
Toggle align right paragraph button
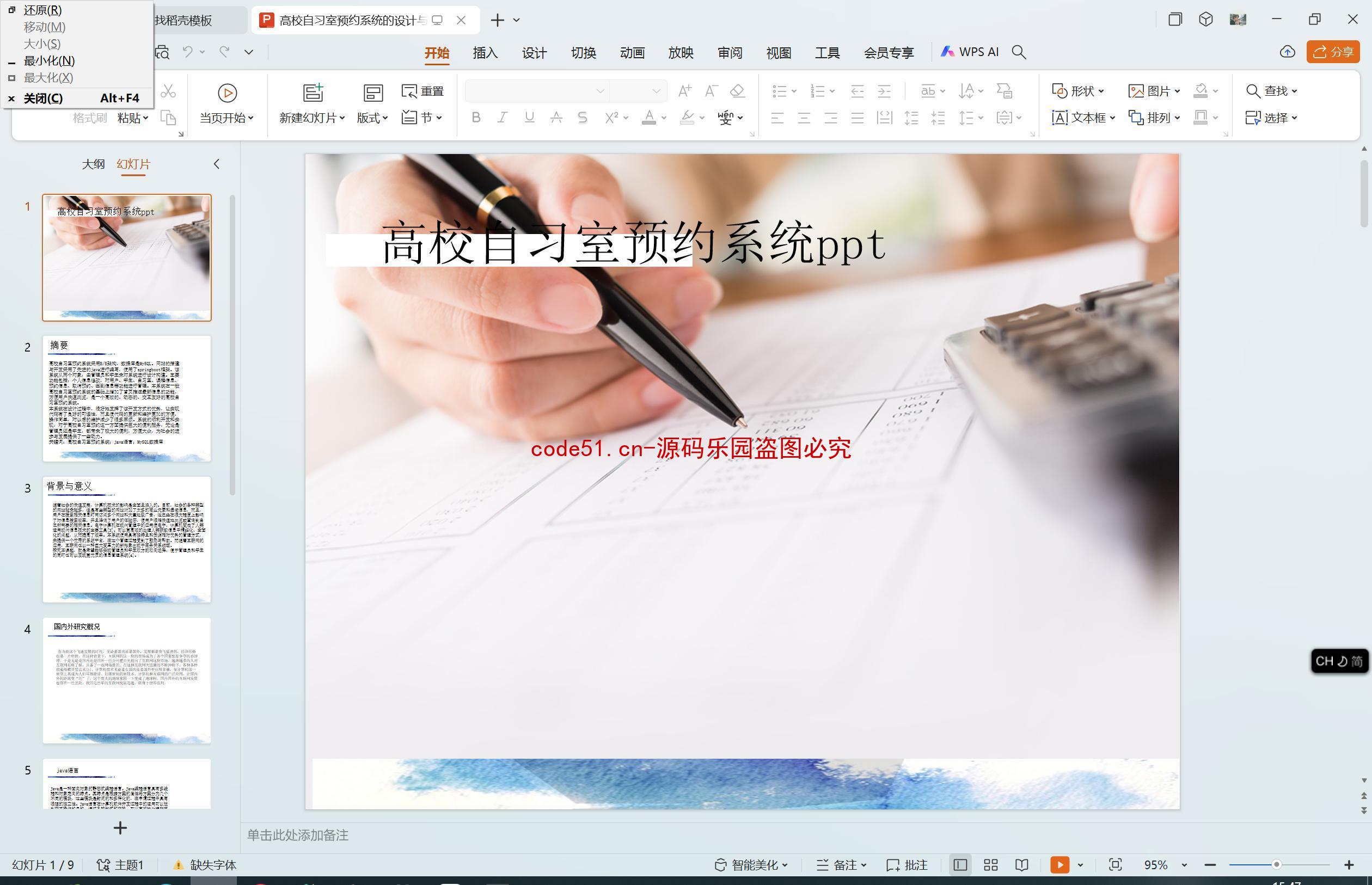pos(831,118)
